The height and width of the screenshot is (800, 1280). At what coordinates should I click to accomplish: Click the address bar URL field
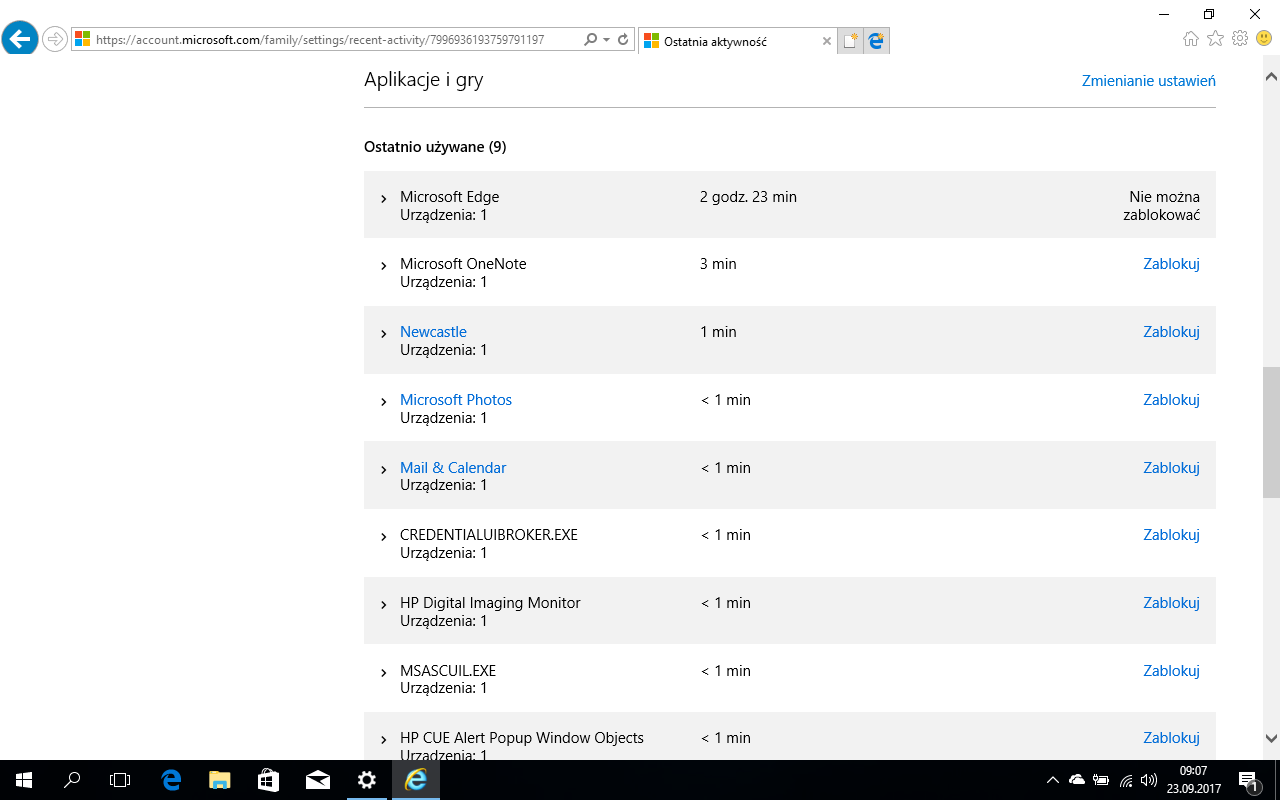(x=330, y=40)
